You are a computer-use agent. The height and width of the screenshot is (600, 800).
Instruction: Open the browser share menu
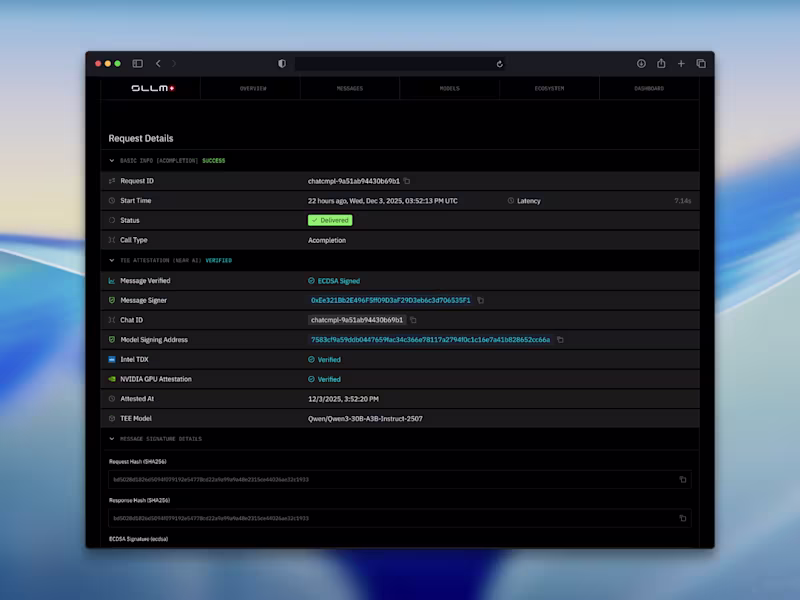coord(661,63)
